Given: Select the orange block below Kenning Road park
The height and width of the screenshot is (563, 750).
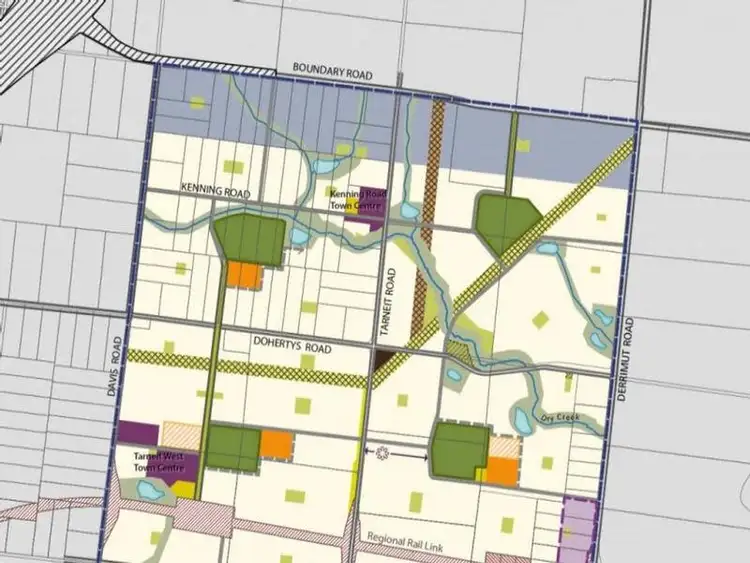Looking at the screenshot, I should tap(243, 275).
